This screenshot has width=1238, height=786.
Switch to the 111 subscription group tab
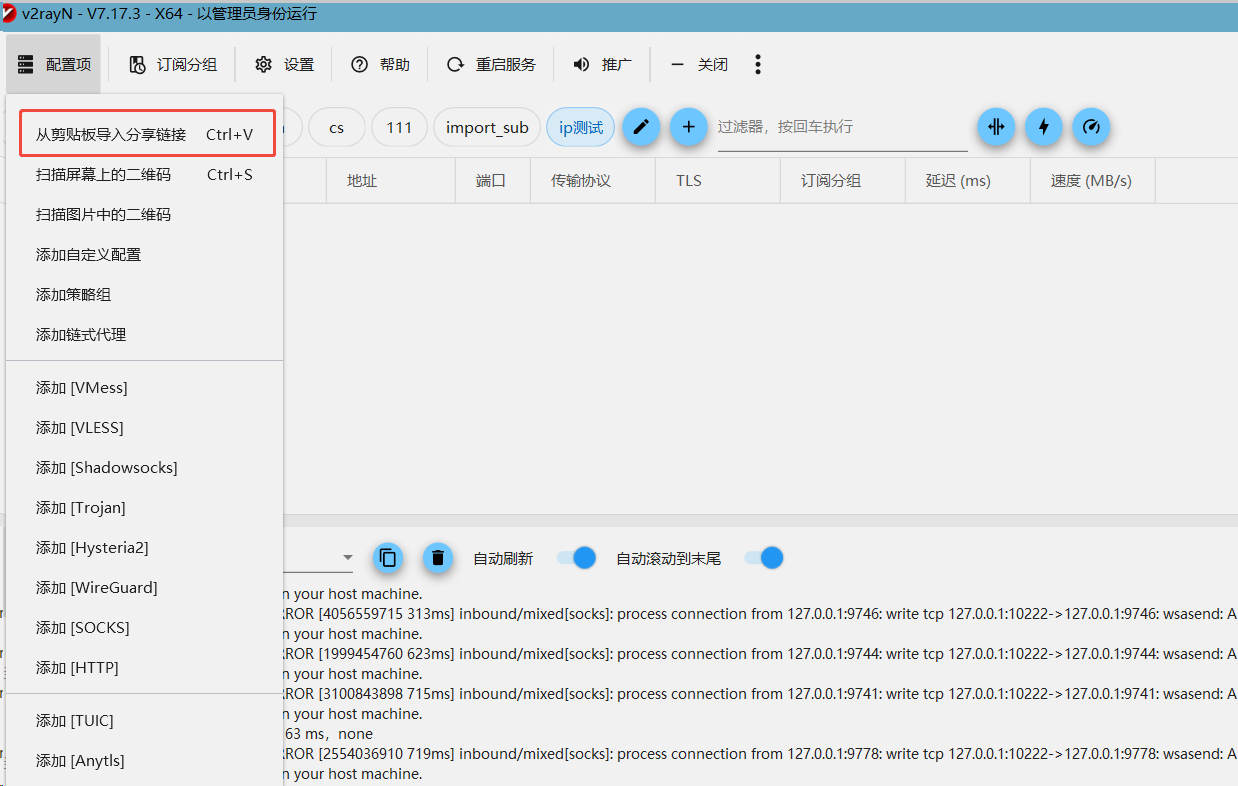399,127
